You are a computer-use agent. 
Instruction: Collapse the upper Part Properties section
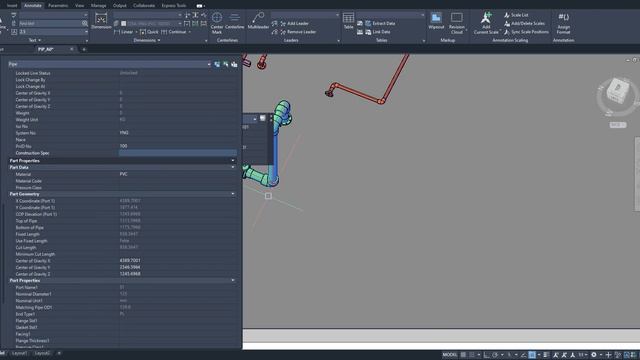(233, 161)
